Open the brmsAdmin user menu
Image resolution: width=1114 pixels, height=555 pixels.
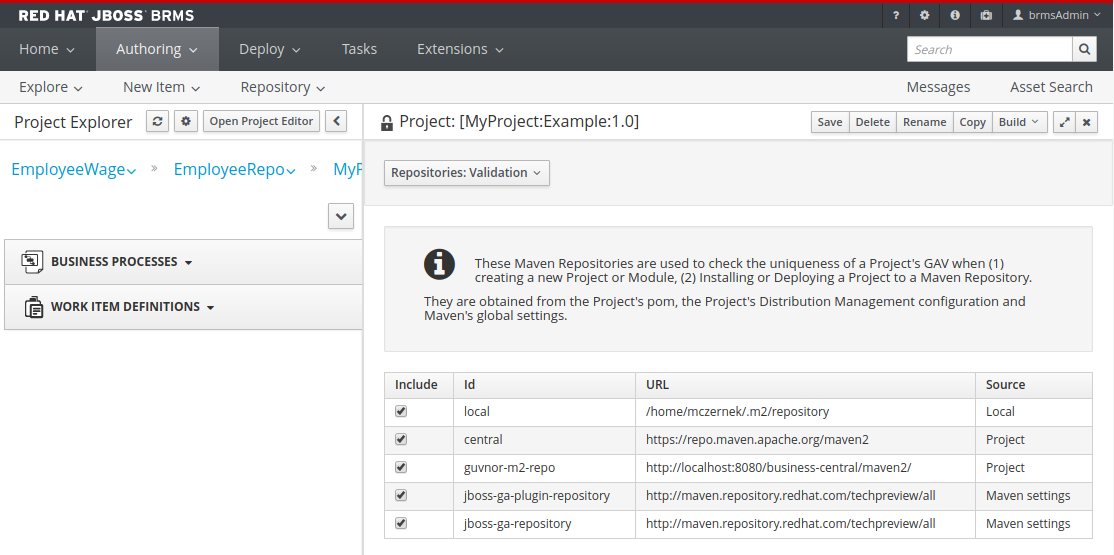pos(1056,15)
